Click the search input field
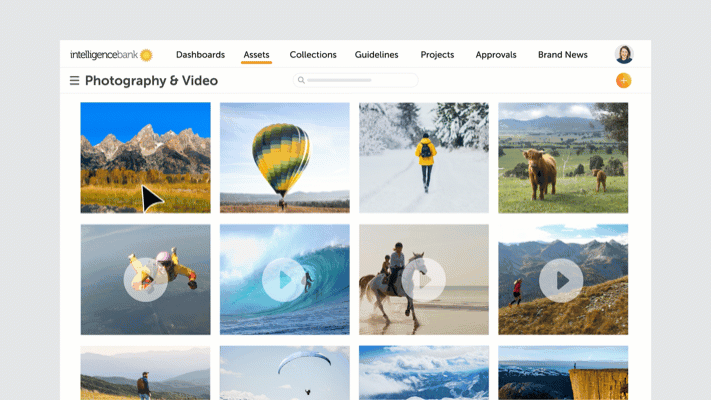 click(356, 80)
